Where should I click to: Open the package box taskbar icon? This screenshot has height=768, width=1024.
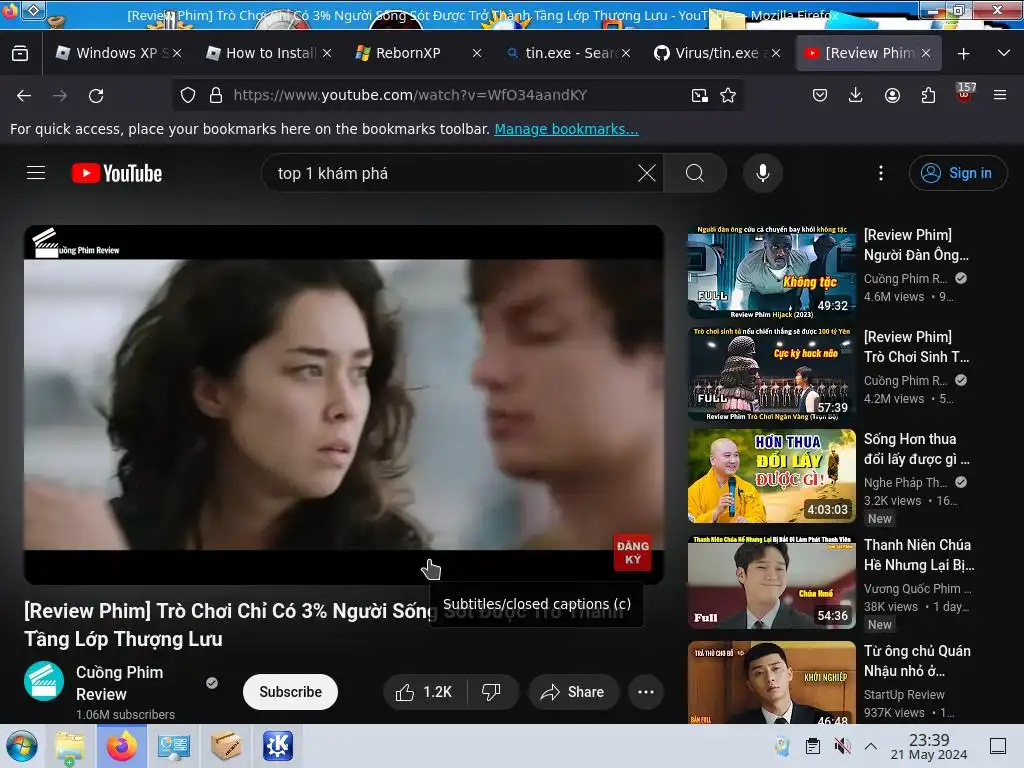point(226,746)
